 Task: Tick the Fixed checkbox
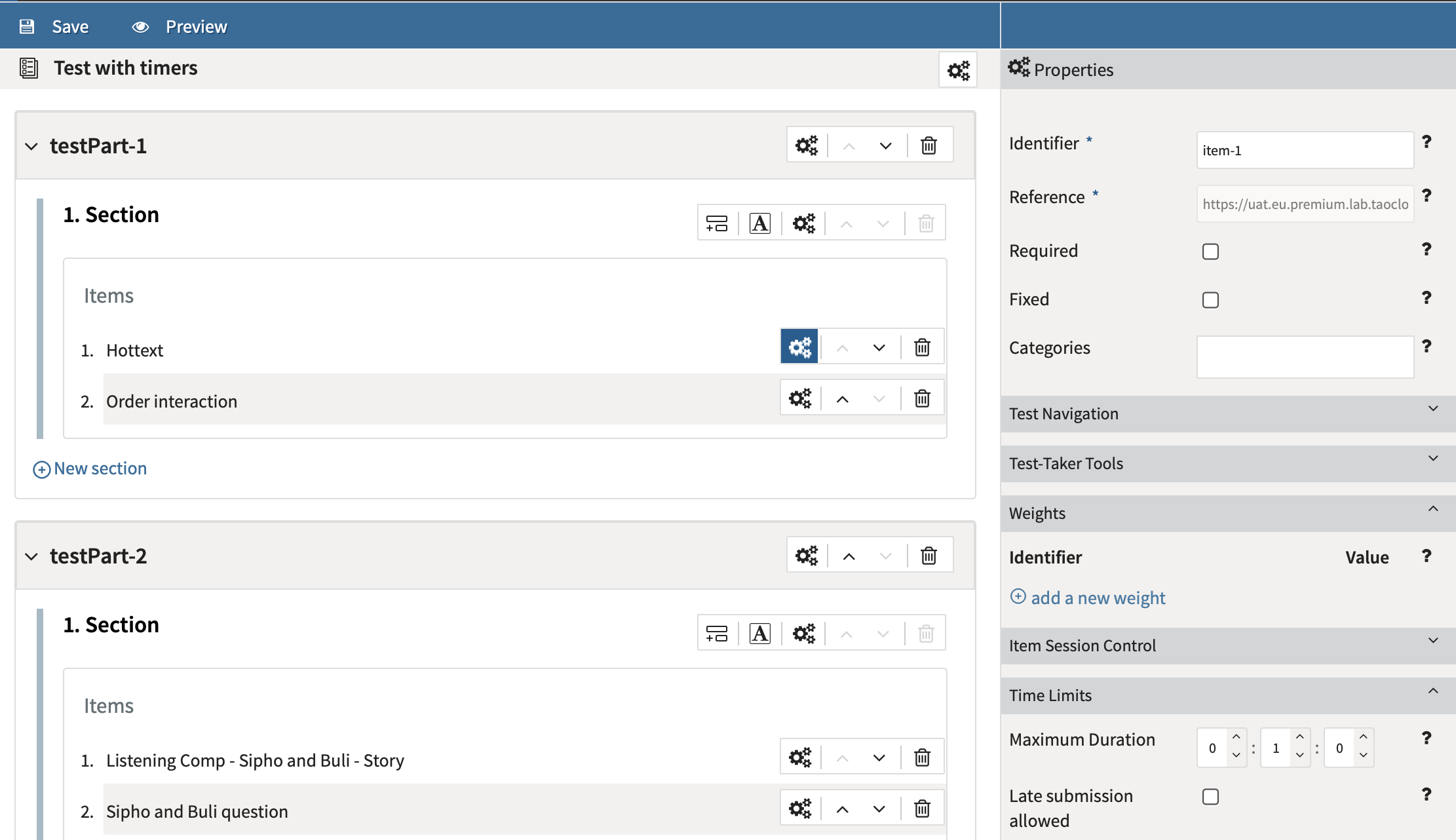[x=1210, y=300]
